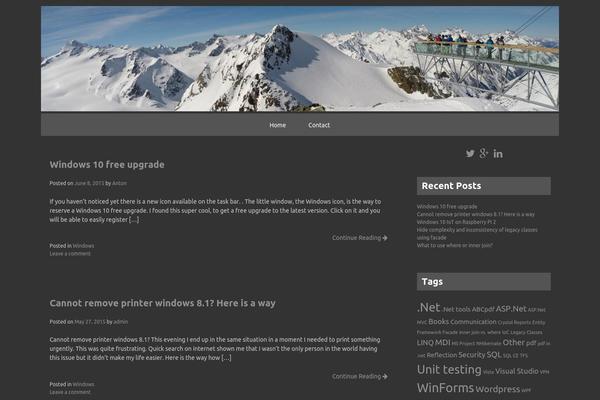
Task: Open recent post 'What to use where or inner join?'
Action: (x=455, y=245)
